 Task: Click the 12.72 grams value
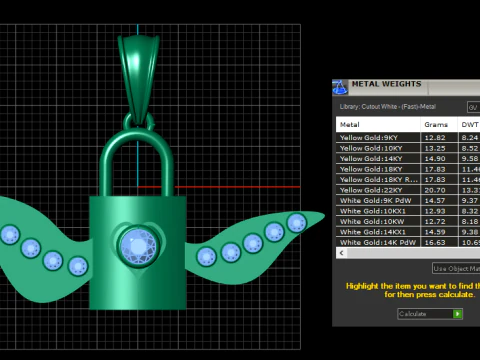[435, 221]
